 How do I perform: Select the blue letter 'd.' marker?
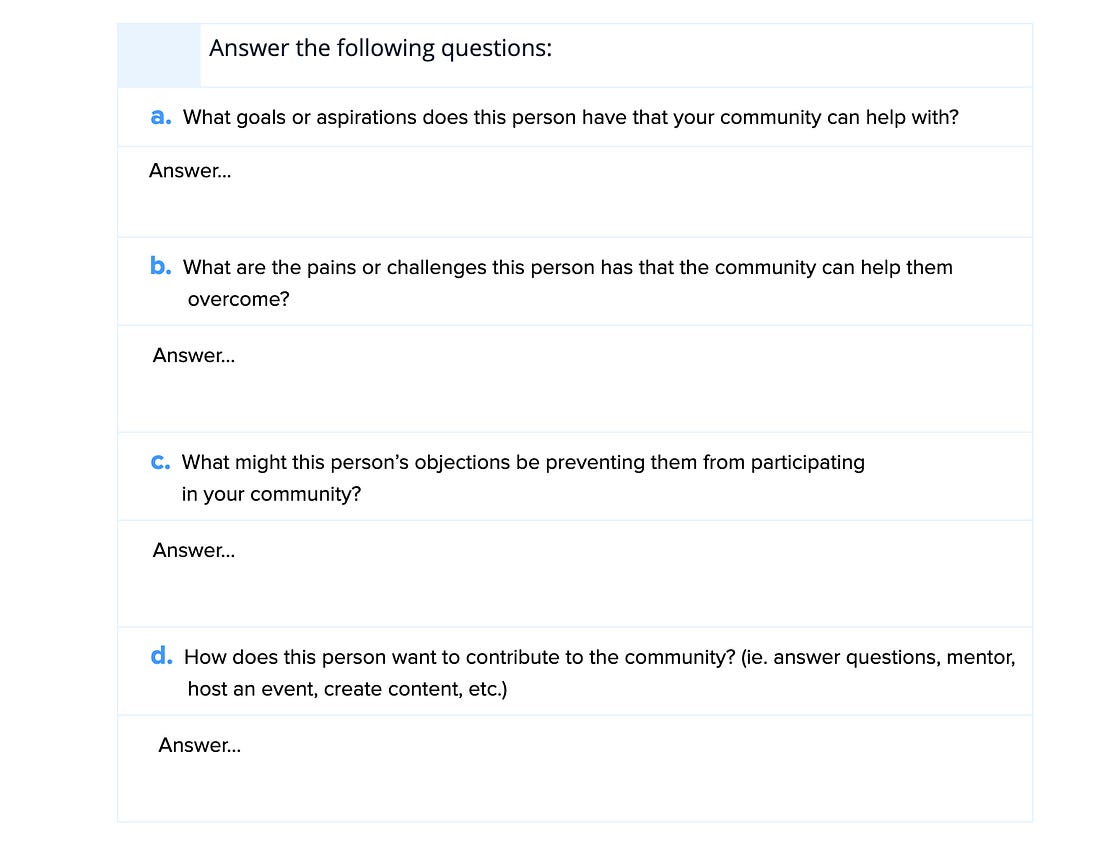click(x=161, y=656)
